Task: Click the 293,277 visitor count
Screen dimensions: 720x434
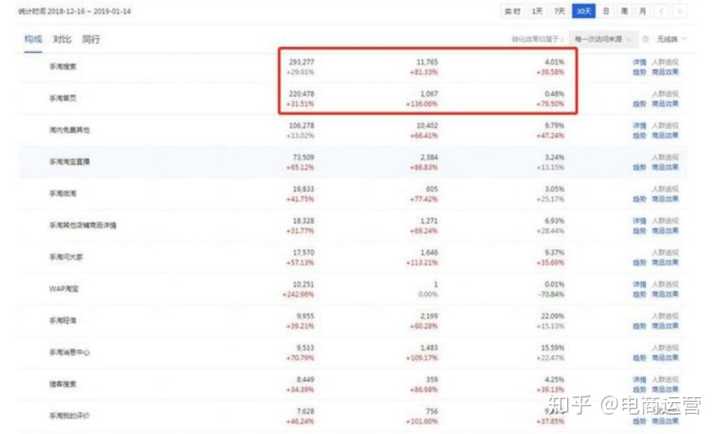Action: pos(302,62)
